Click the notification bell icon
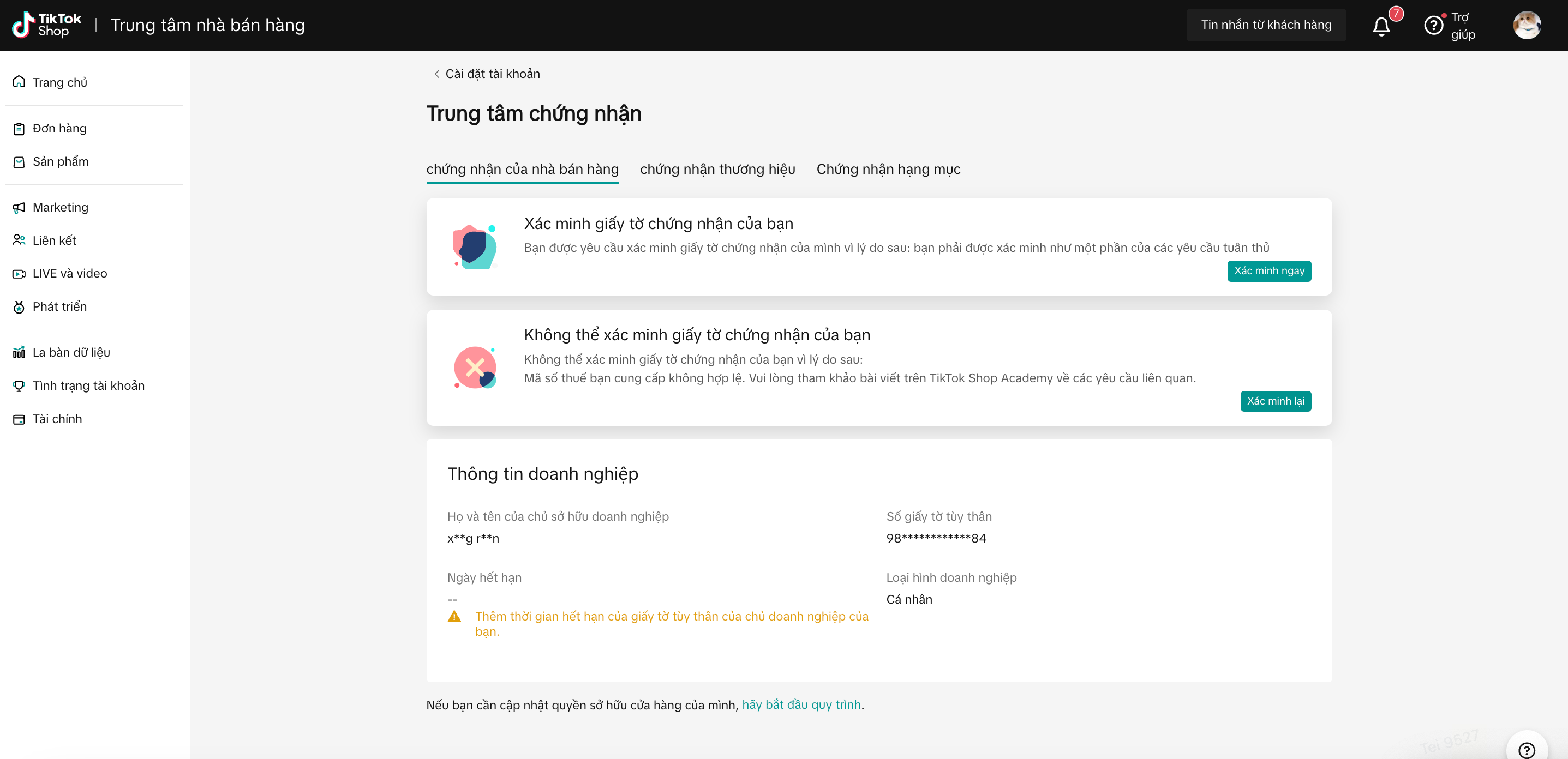 [1381, 26]
